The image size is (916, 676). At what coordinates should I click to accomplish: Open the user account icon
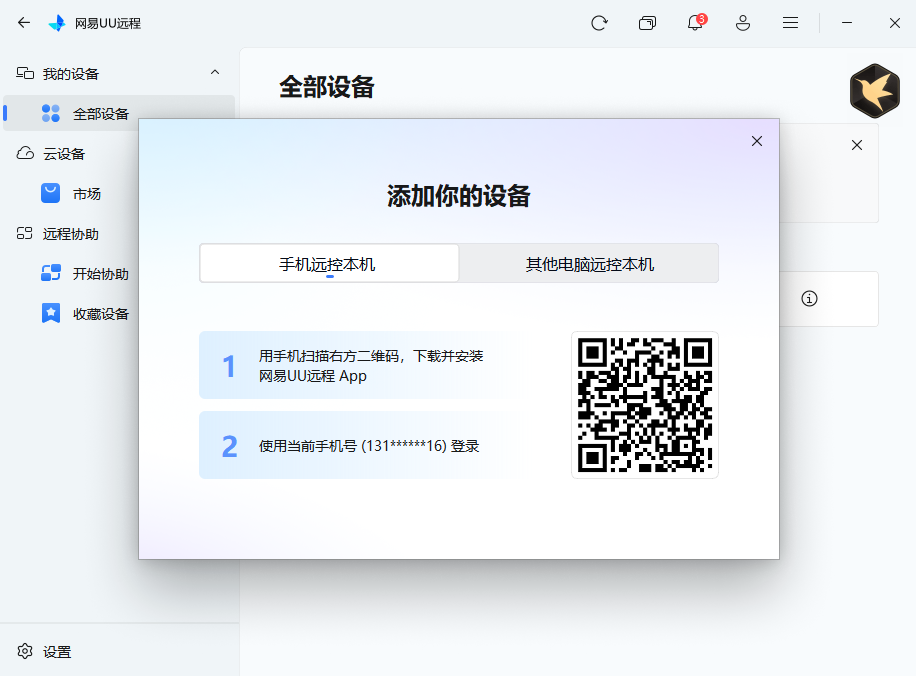click(x=742, y=23)
